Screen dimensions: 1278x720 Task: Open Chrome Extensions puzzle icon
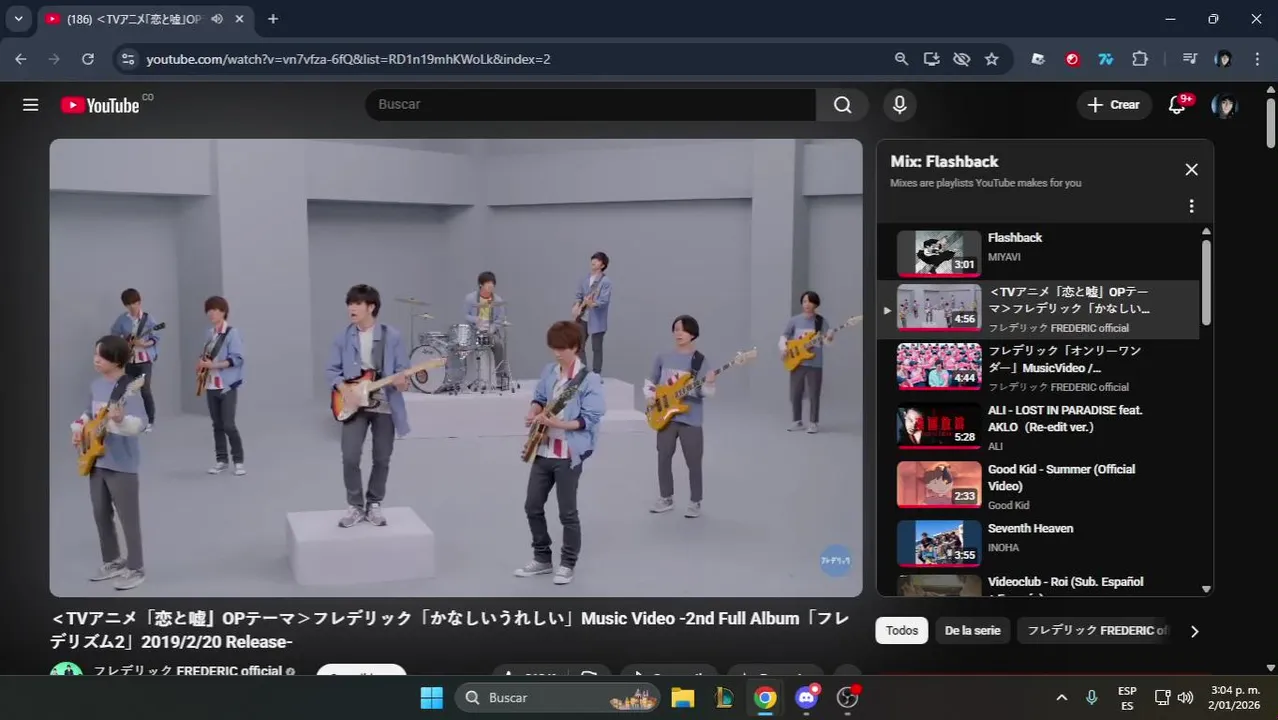(1140, 59)
